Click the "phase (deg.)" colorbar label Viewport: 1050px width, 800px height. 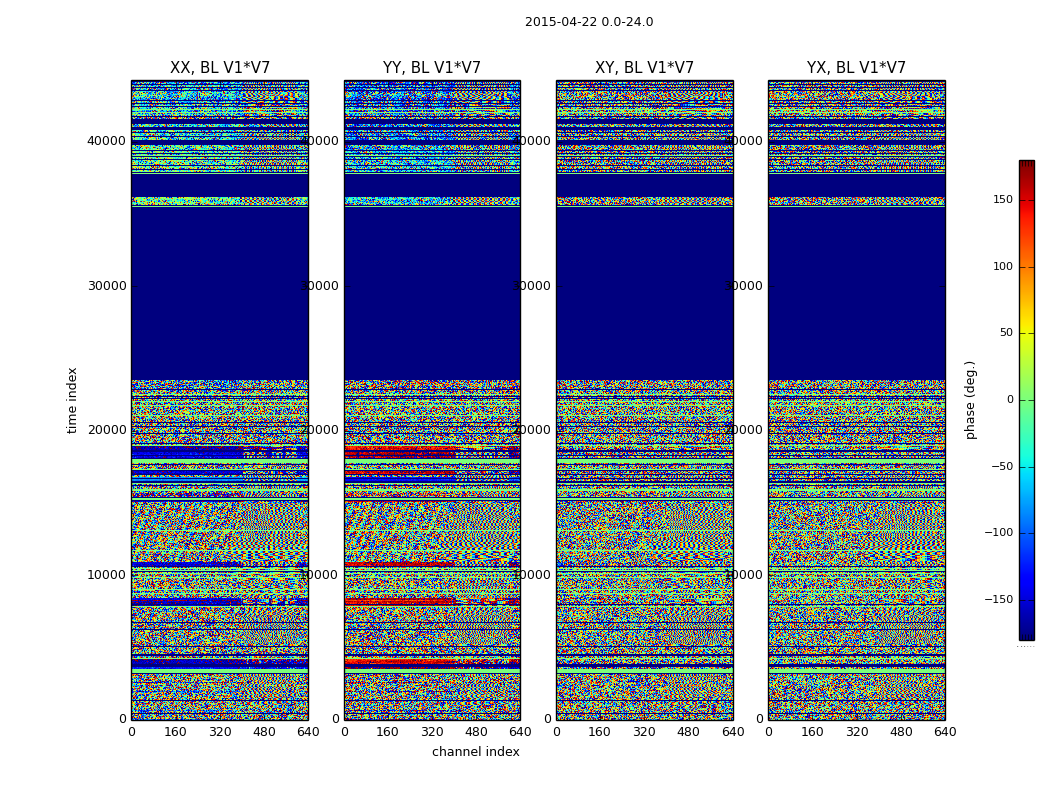970,400
